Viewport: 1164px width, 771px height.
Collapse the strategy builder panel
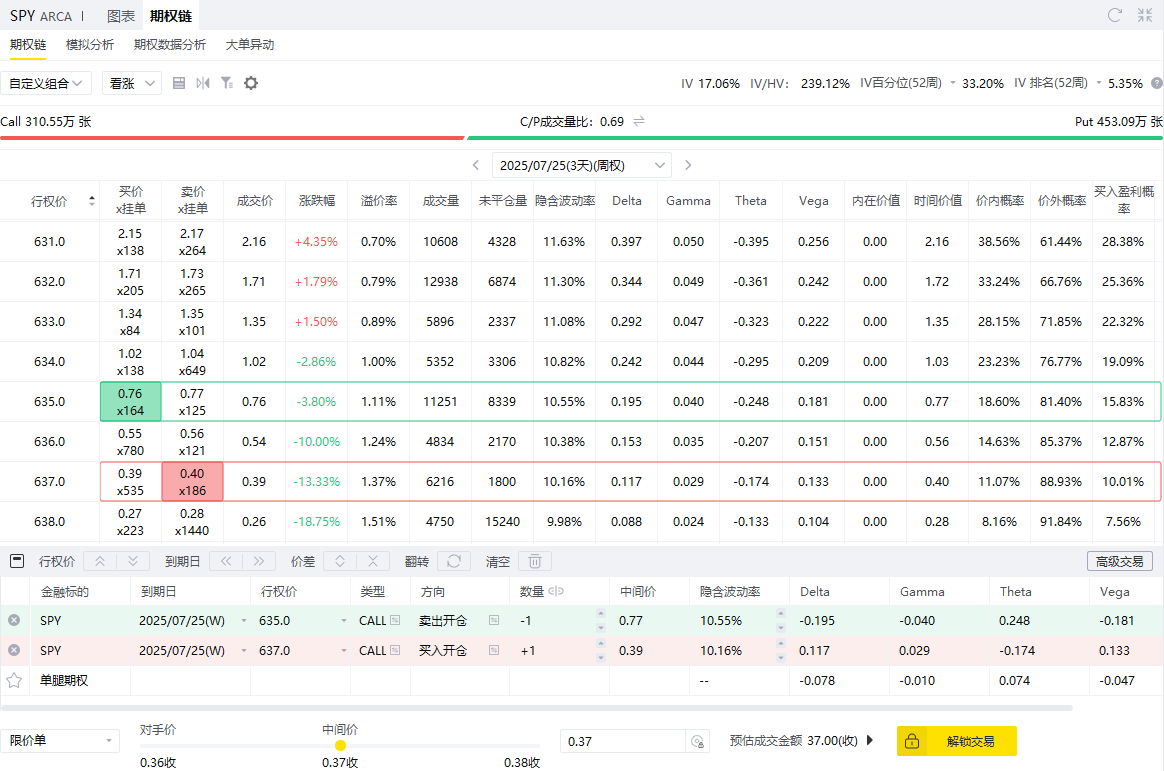(x=16, y=562)
